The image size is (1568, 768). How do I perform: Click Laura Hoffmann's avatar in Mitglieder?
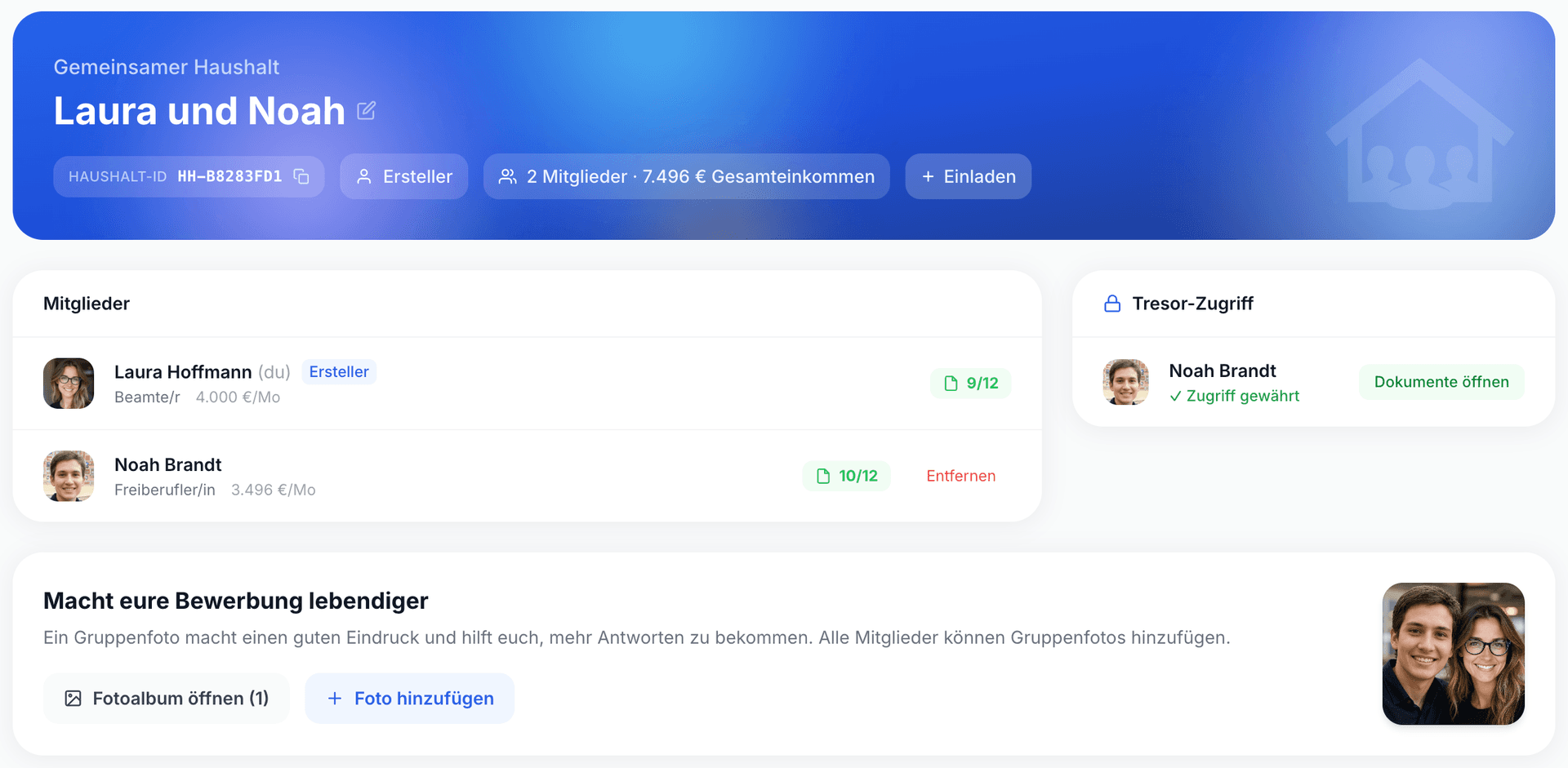(69, 383)
